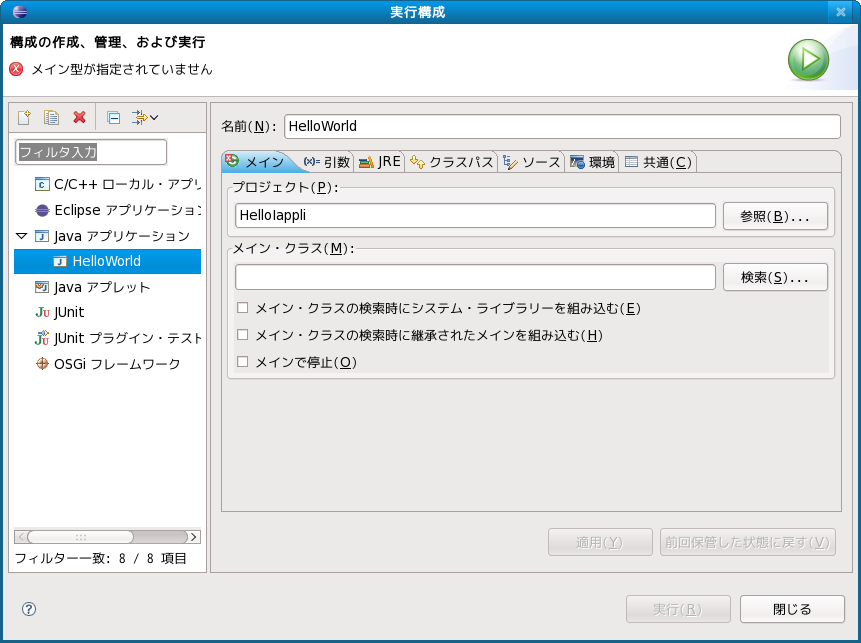The image size is (861, 643).
Task: Delete selected configuration with red X icon
Action: click(x=80, y=117)
